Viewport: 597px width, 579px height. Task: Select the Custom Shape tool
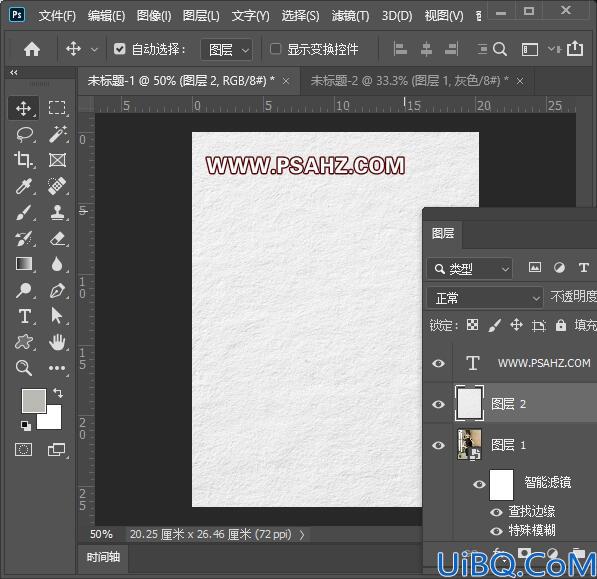[x=24, y=342]
